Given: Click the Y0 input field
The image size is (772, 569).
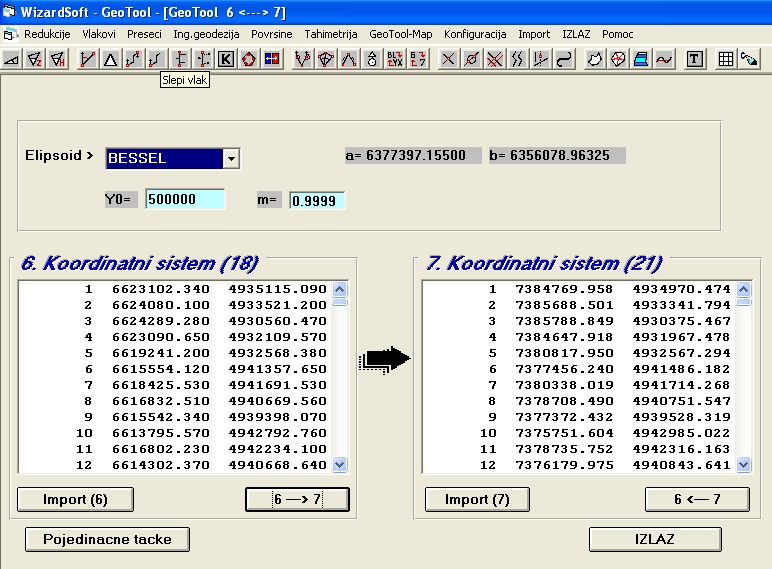Looking at the screenshot, I should tap(185, 199).
